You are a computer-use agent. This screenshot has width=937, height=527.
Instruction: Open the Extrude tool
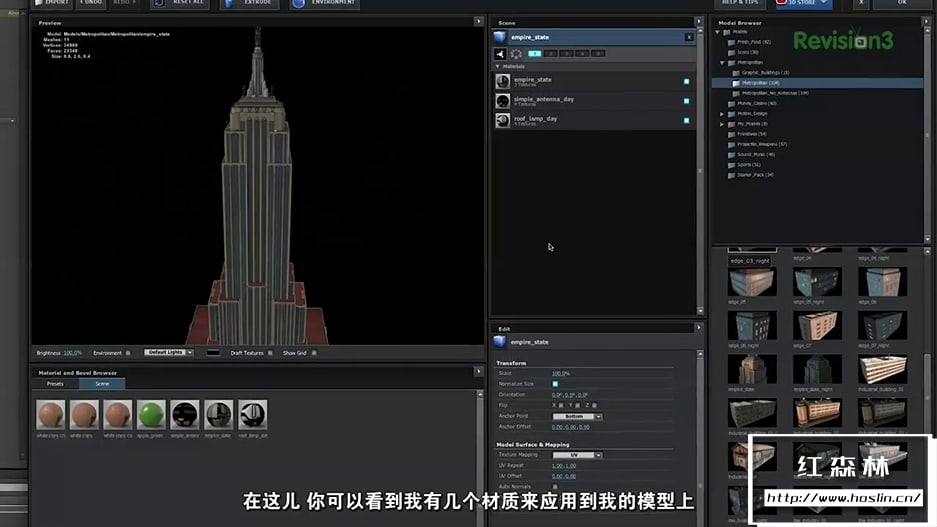(x=250, y=3)
